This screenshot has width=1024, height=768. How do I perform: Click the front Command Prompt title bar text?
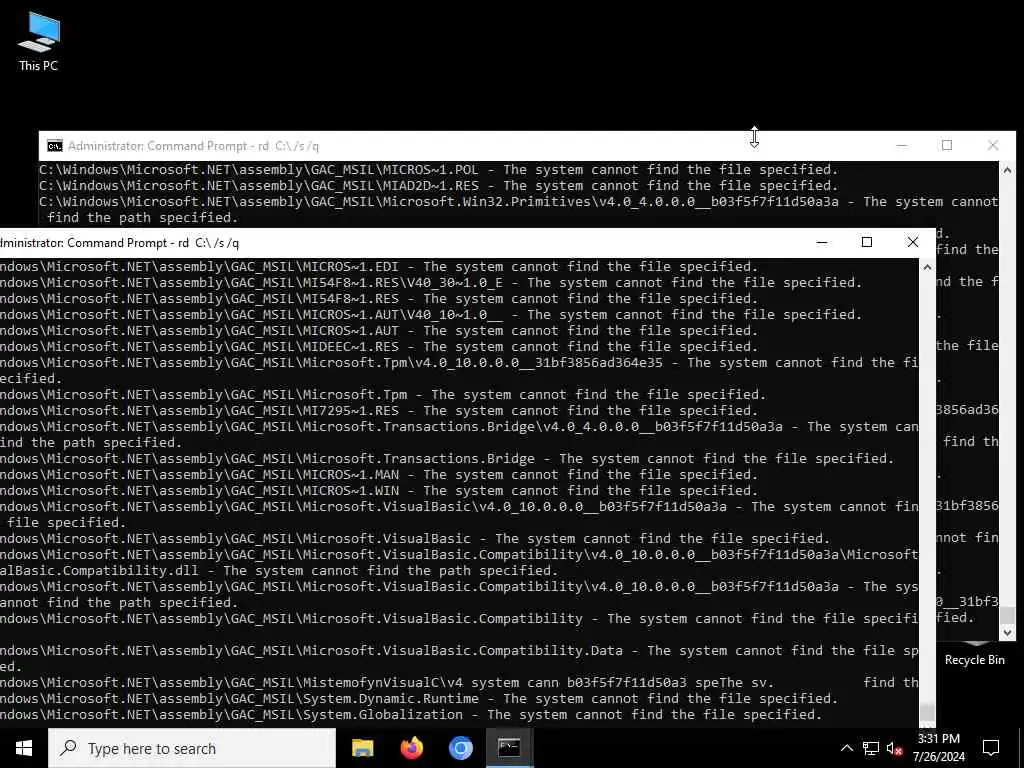(120, 243)
